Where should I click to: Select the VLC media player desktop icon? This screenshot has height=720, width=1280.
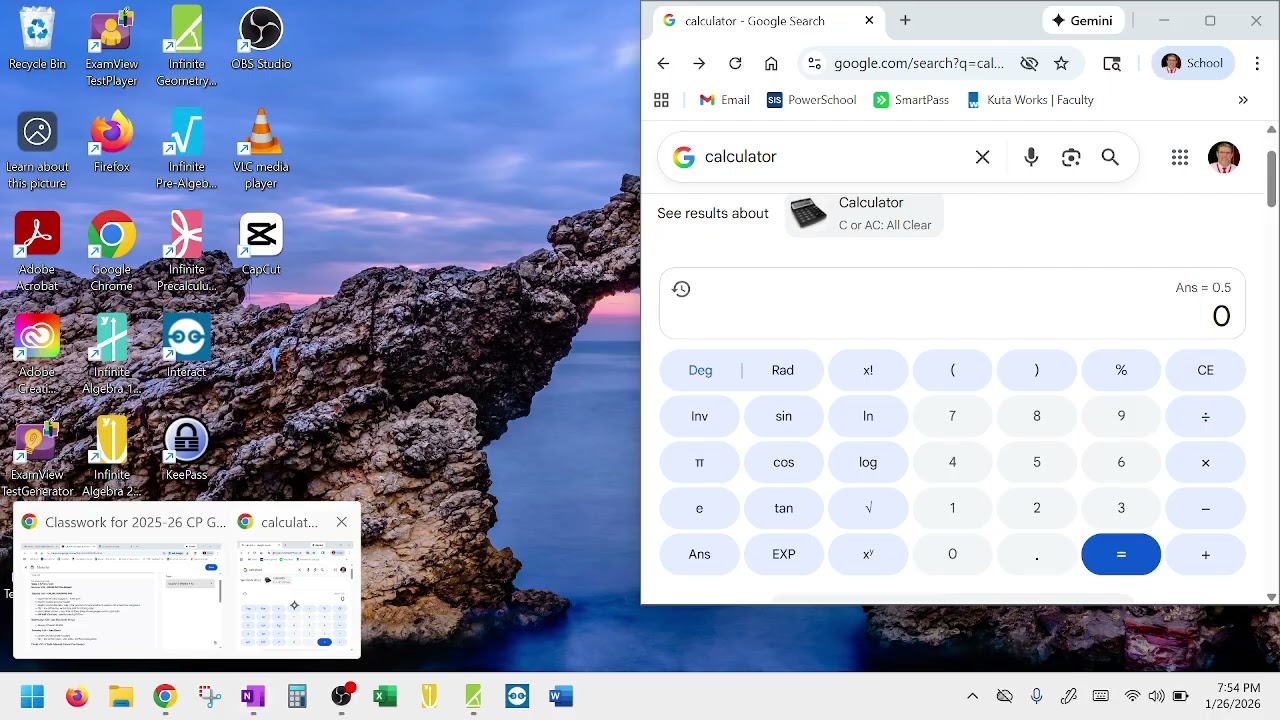point(261,149)
